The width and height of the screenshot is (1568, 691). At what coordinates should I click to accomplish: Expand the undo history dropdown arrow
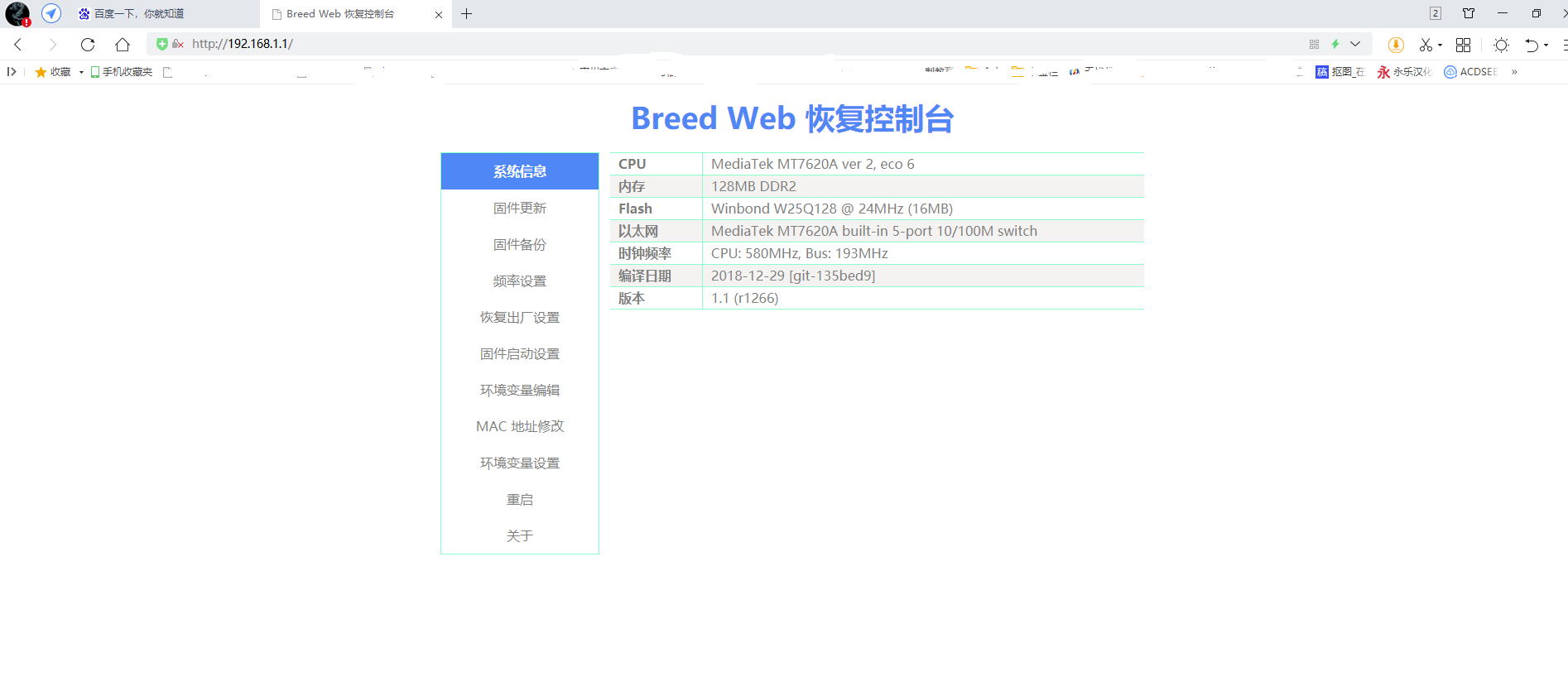pyautogui.click(x=1546, y=46)
